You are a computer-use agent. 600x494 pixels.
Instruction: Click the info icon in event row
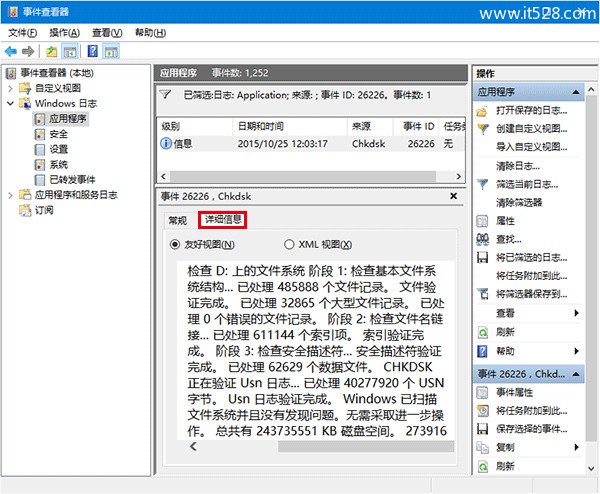166,144
